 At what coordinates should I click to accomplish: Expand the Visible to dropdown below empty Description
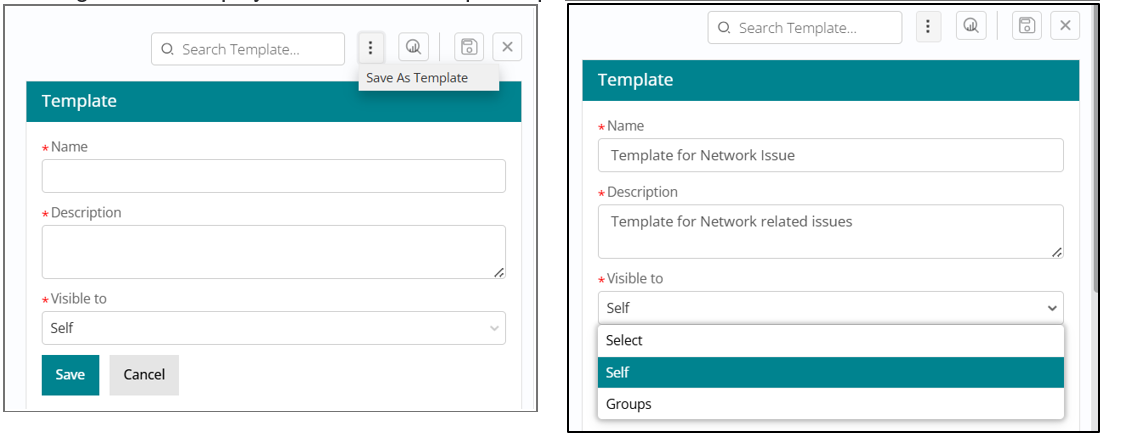point(273,328)
